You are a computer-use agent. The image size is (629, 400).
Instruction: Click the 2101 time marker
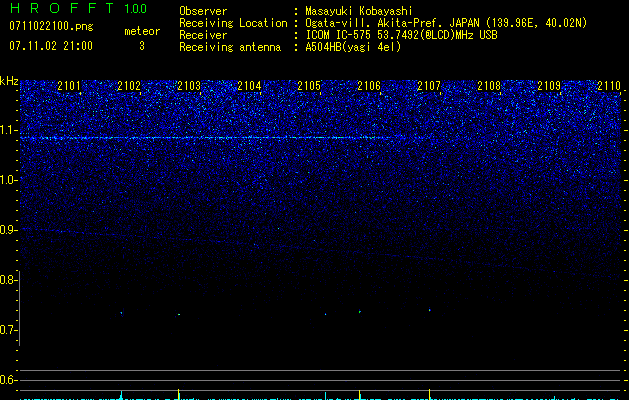point(69,86)
